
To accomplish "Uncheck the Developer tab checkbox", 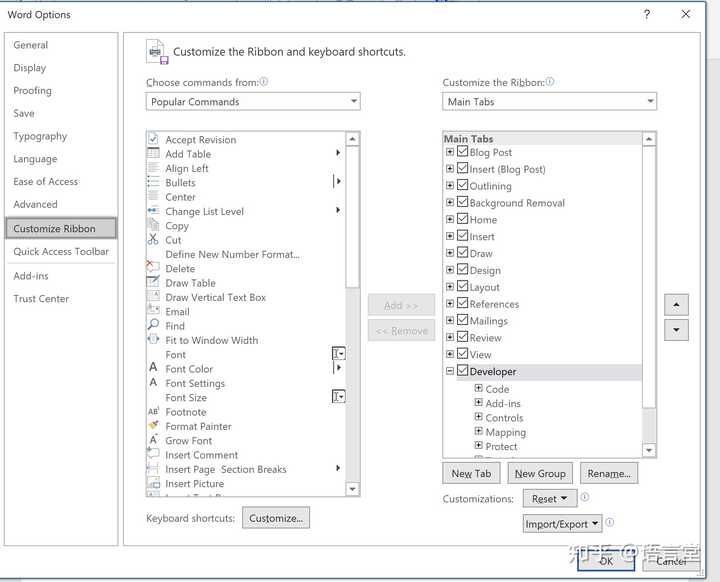I will pyautogui.click(x=463, y=371).
